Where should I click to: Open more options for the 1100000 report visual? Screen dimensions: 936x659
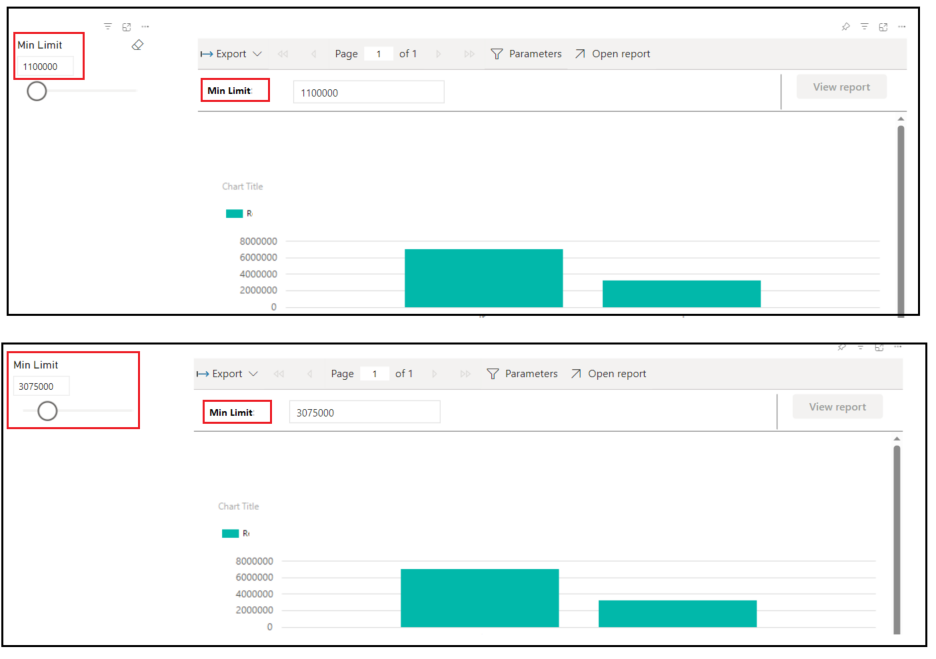(902, 27)
